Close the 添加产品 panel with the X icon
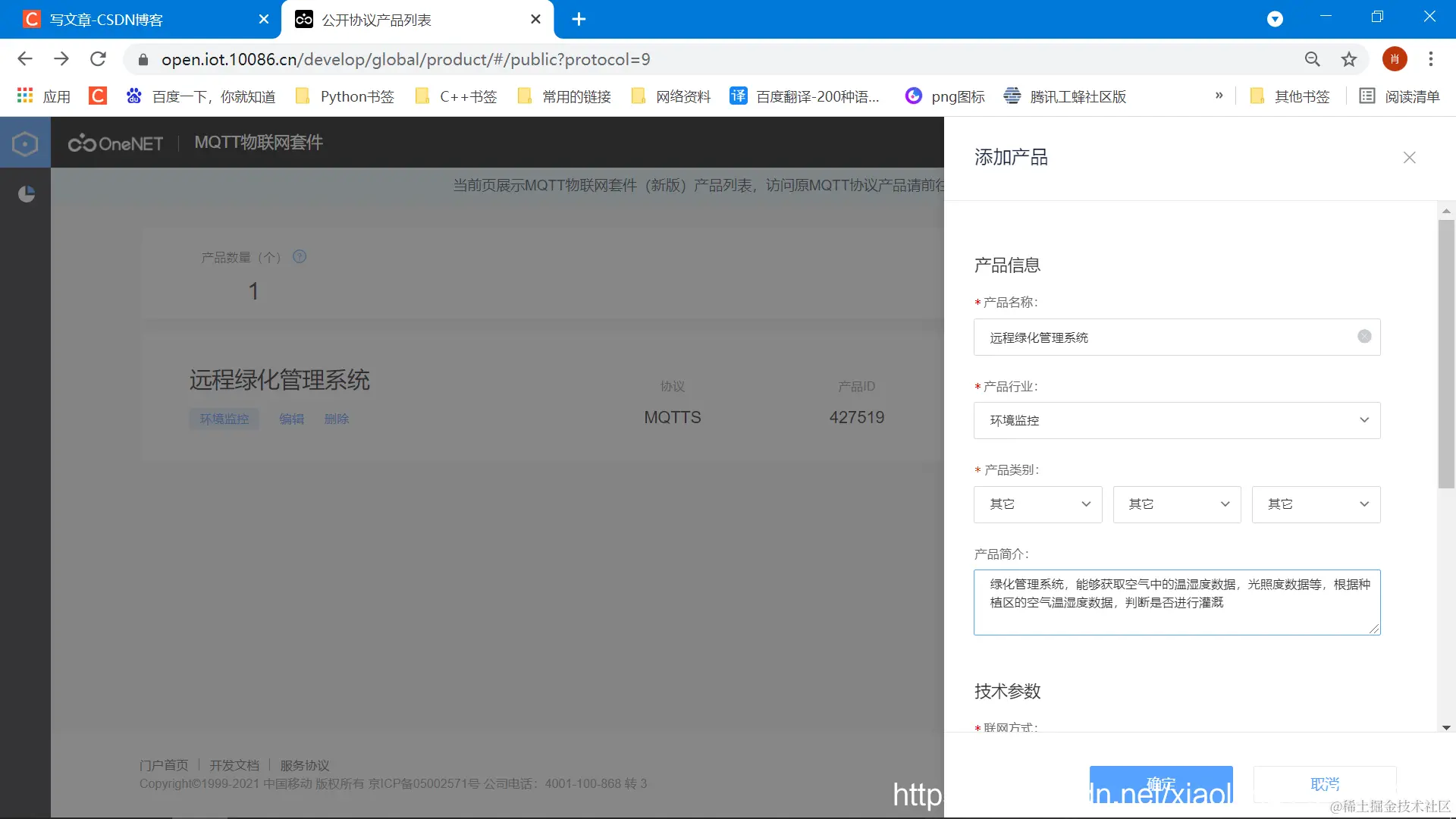This screenshot has width=1456, height=819. pos(1409,158)
